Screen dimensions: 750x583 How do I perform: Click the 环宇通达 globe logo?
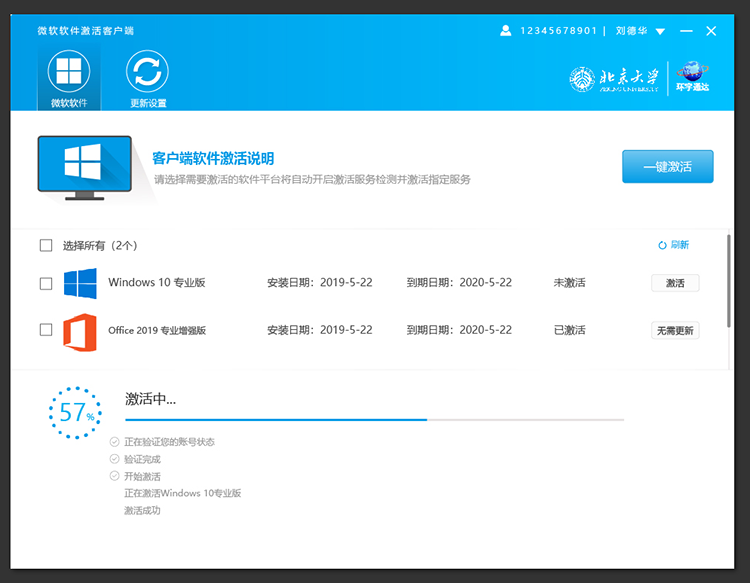tap(692, 77)
